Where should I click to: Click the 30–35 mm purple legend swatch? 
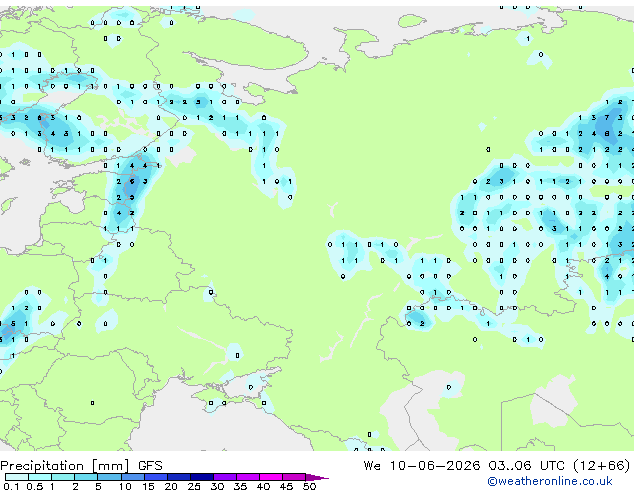click(224, 477)
